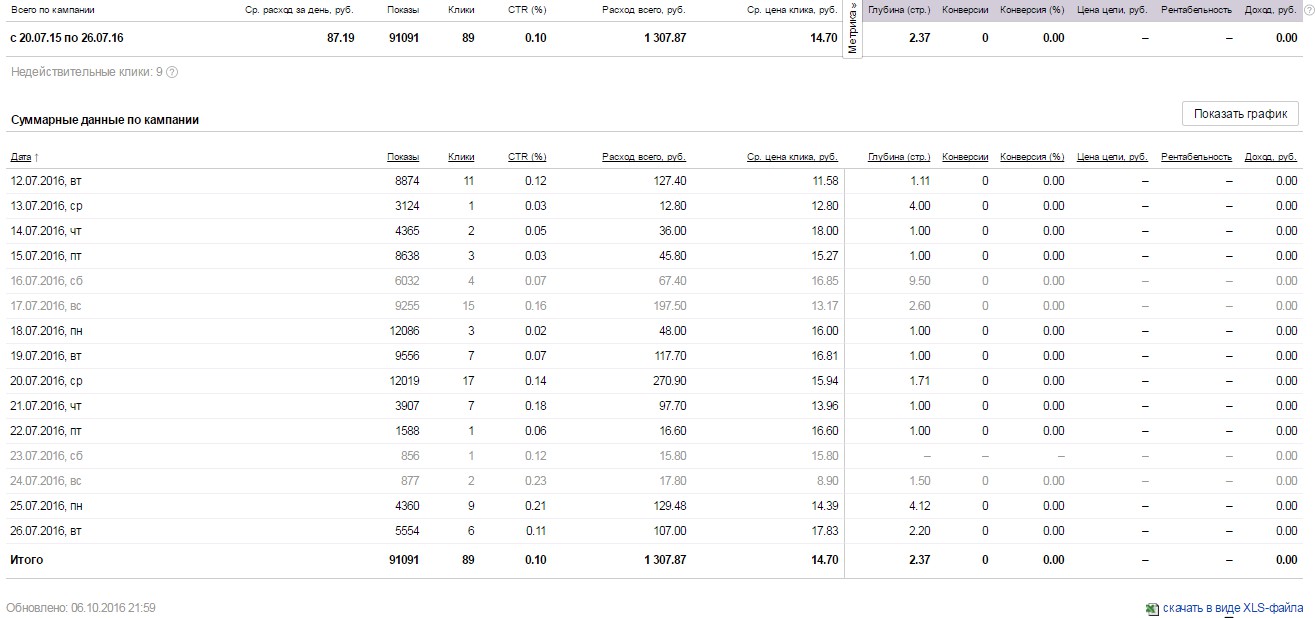This screenshot has height=618, width=1315.
Task: Select the date row 21.07.2016, чт
Action: (x=46, y=406)
